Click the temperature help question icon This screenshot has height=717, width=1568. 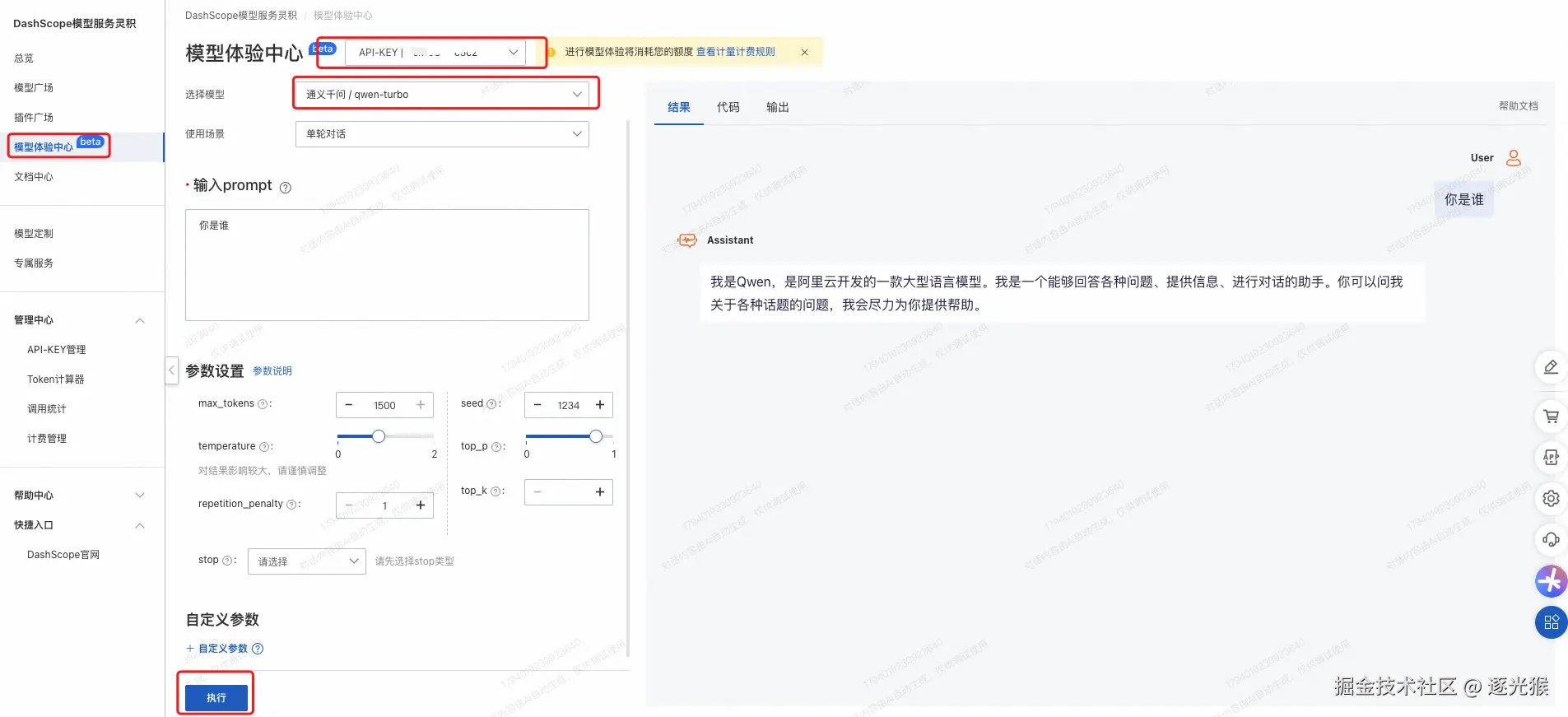264,447
